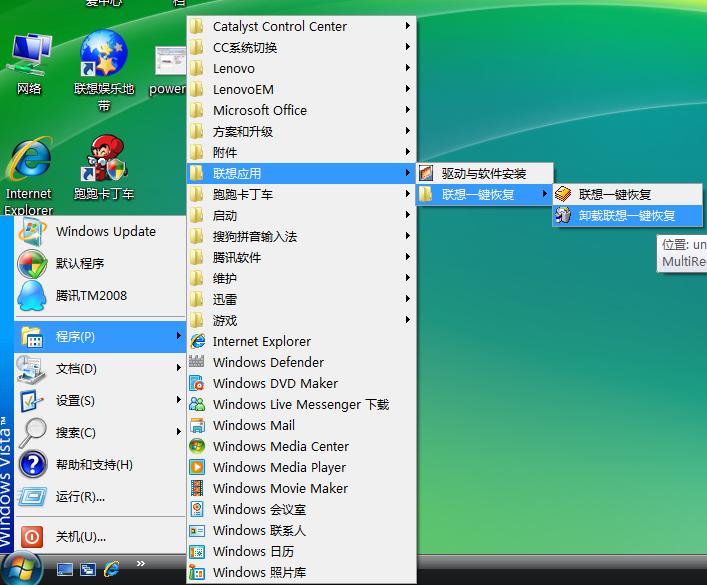Open Windows Update in Start menu
The width and height of the screenshot is (707, 585).
pyautogui.click(x=105, y=231)
